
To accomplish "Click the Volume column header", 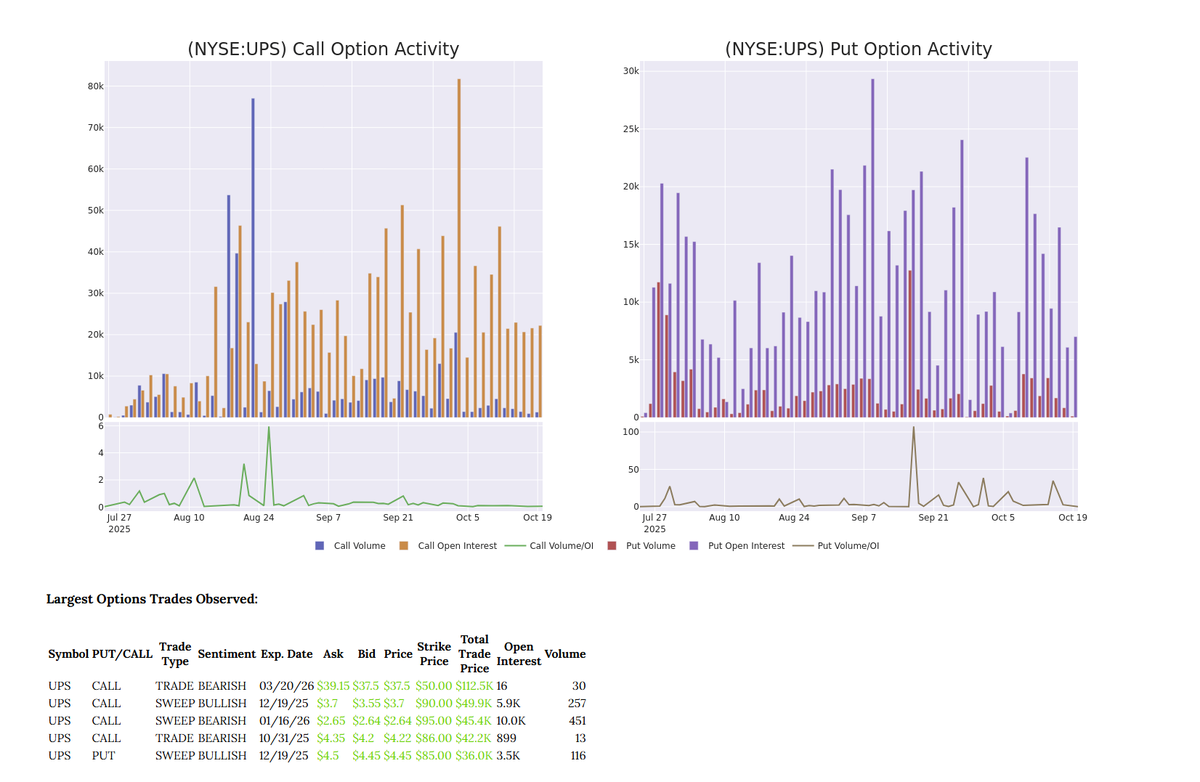I will tap(566, 654).
